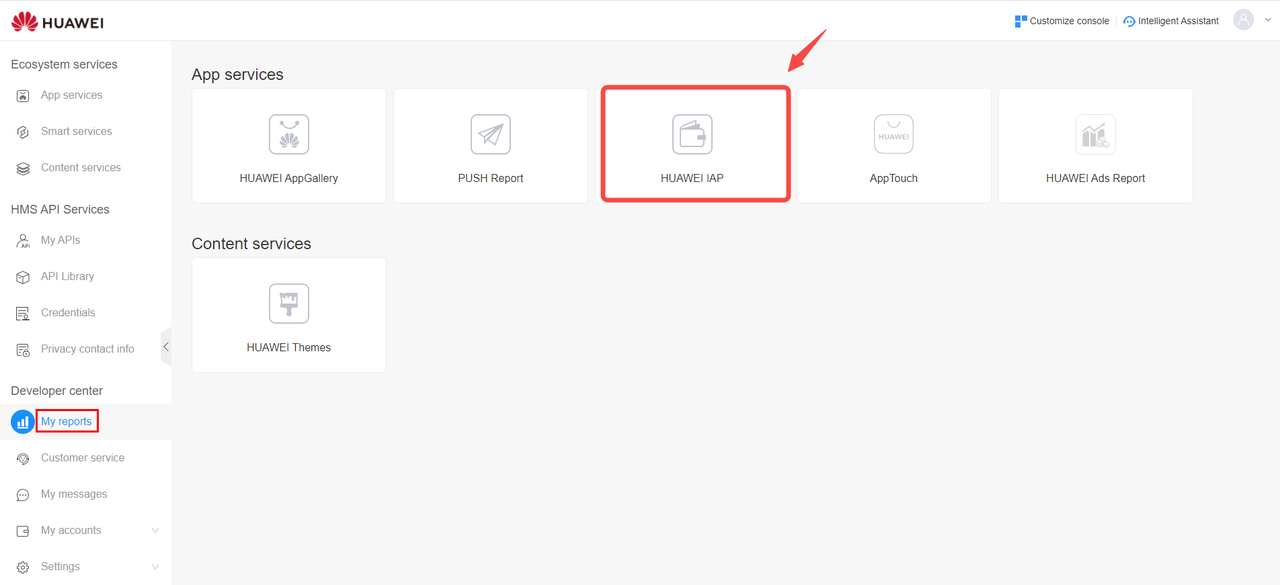
Task: Open the HUAWEI IAP card label
Action: coord(692,179)
